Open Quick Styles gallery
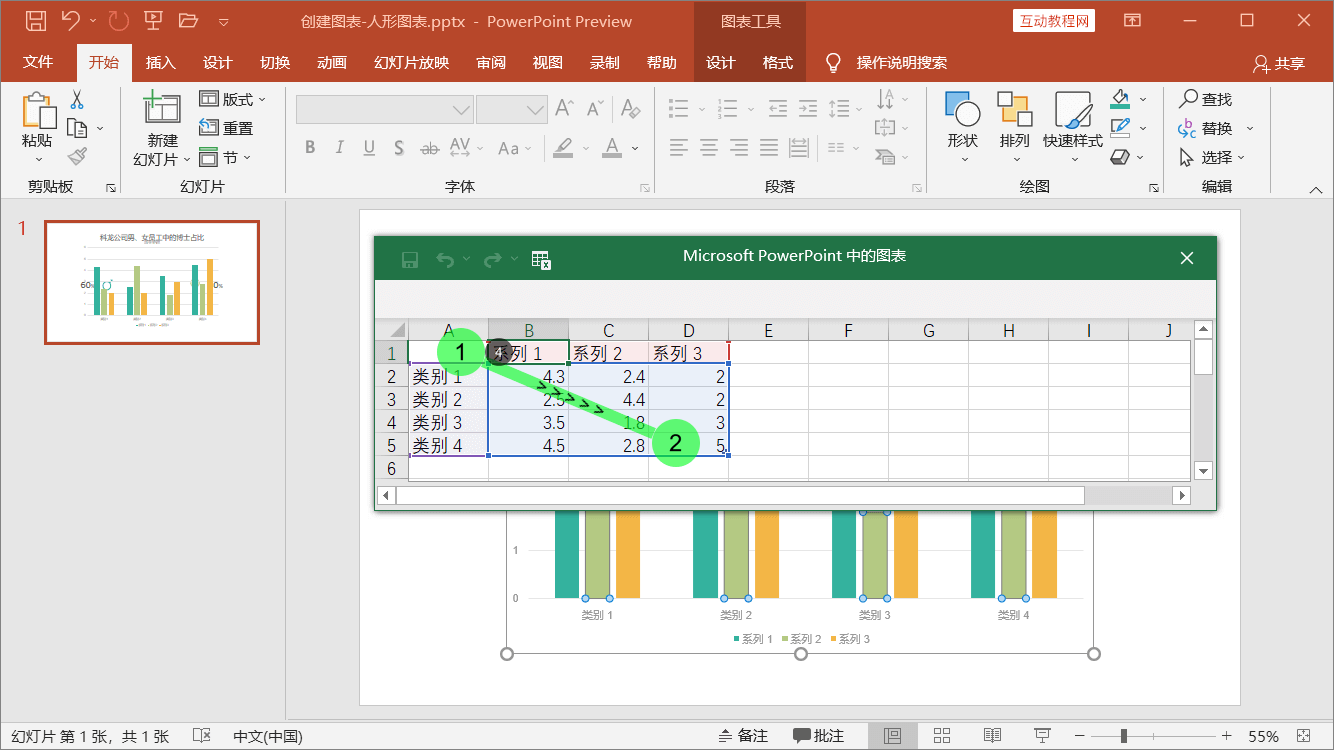 point(1073,110)
